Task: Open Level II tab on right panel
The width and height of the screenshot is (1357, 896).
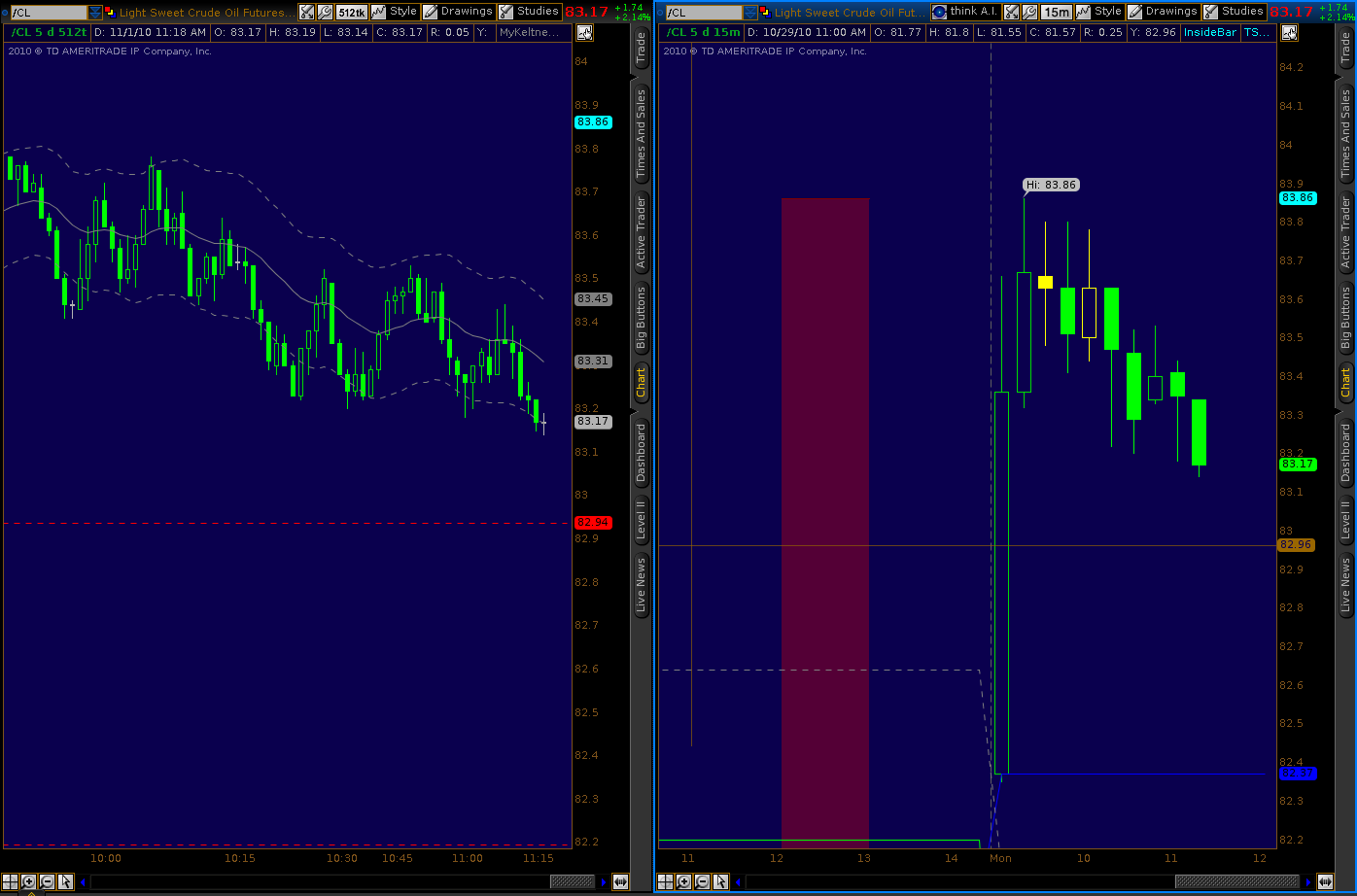Action: click(1345, 520)
